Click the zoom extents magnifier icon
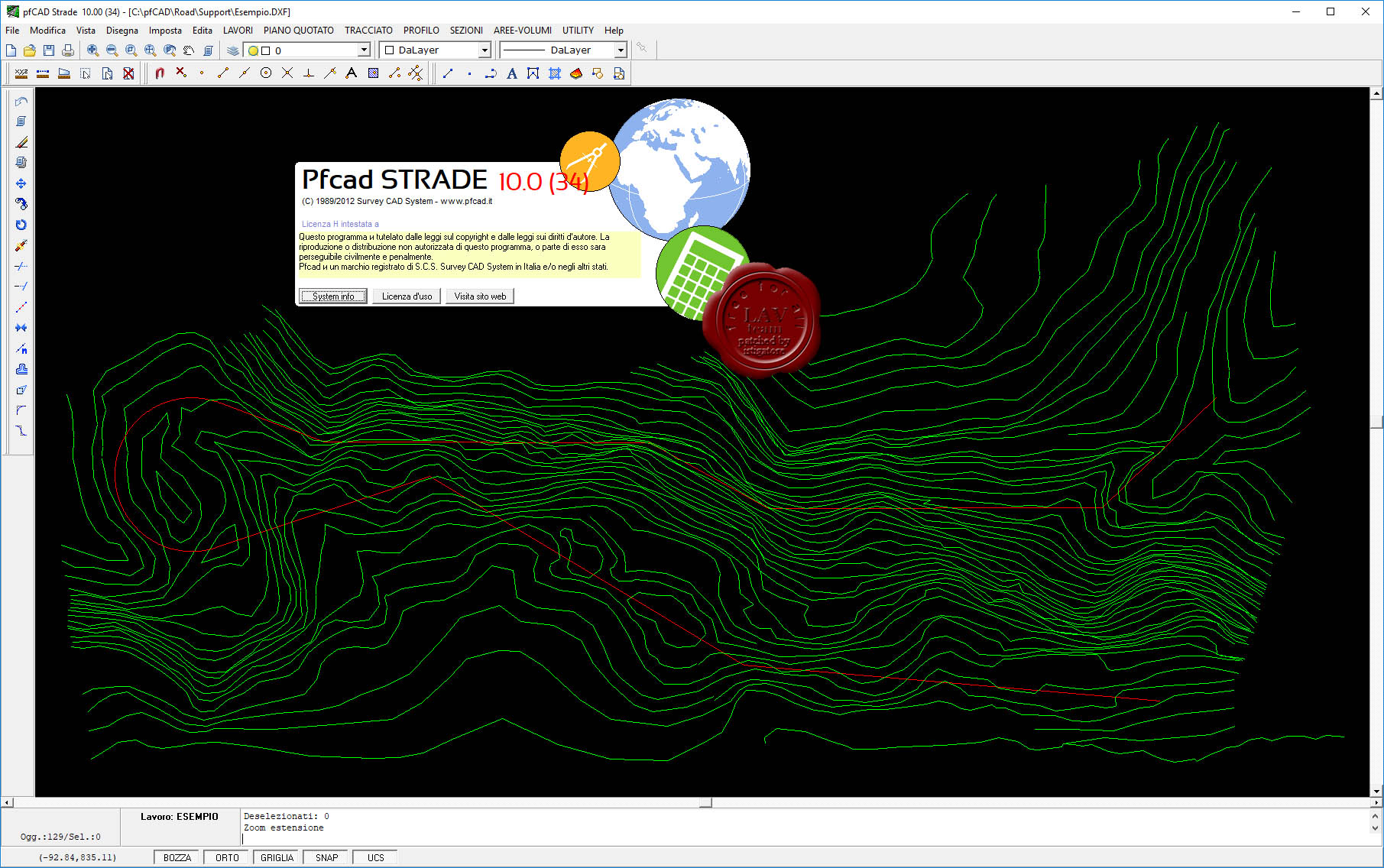The image size is (1384, 868). (x=150, y=50)
